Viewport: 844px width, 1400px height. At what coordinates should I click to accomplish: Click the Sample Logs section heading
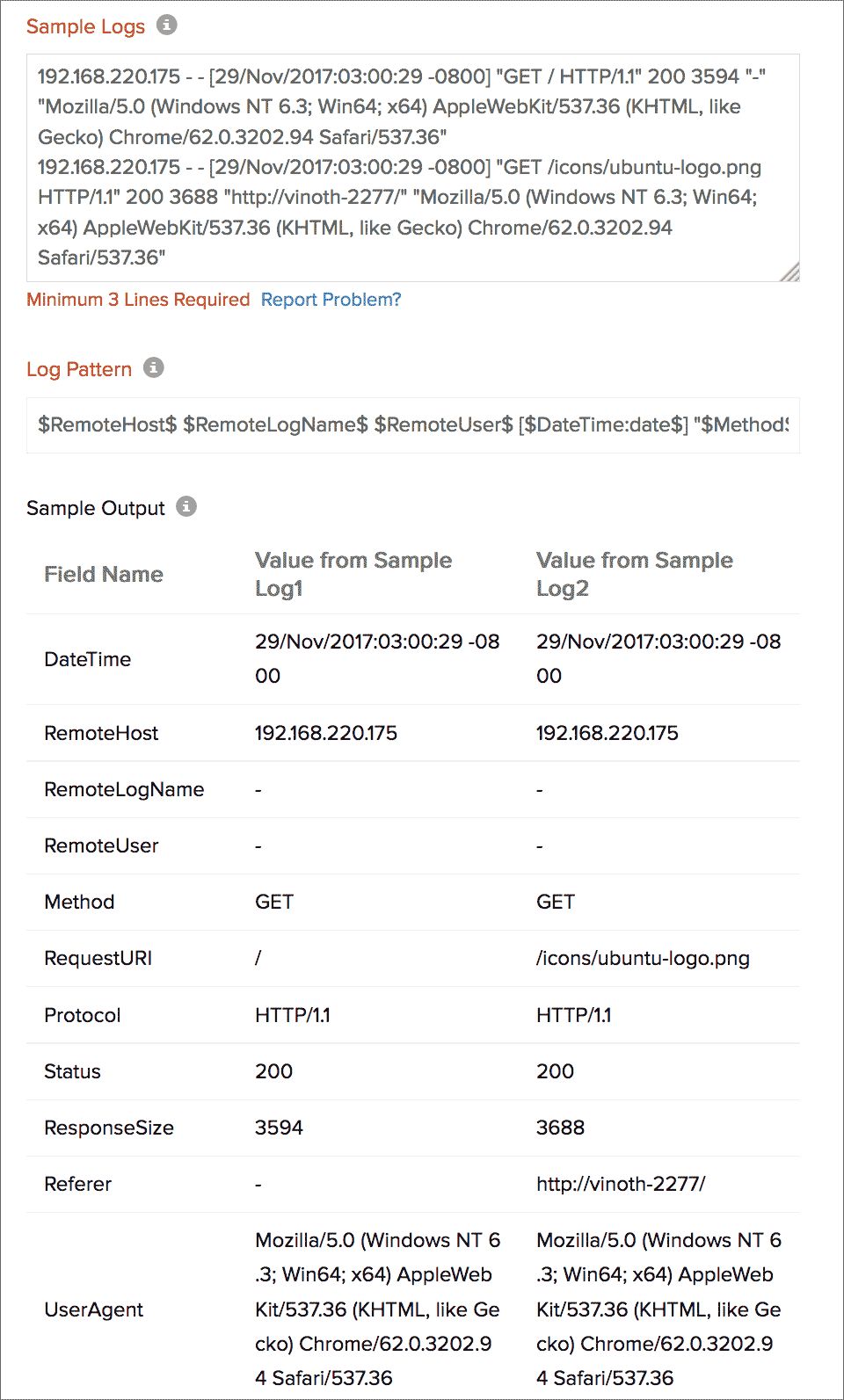(85, 26)
